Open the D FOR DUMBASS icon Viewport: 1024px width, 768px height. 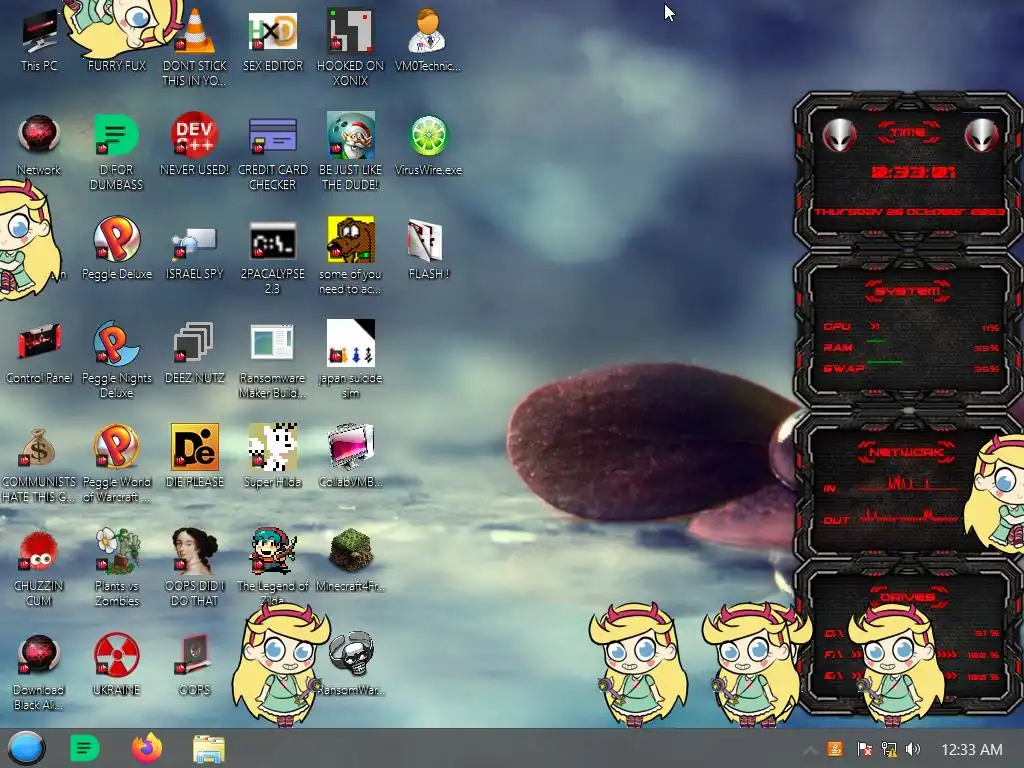[x=116, y=152]
